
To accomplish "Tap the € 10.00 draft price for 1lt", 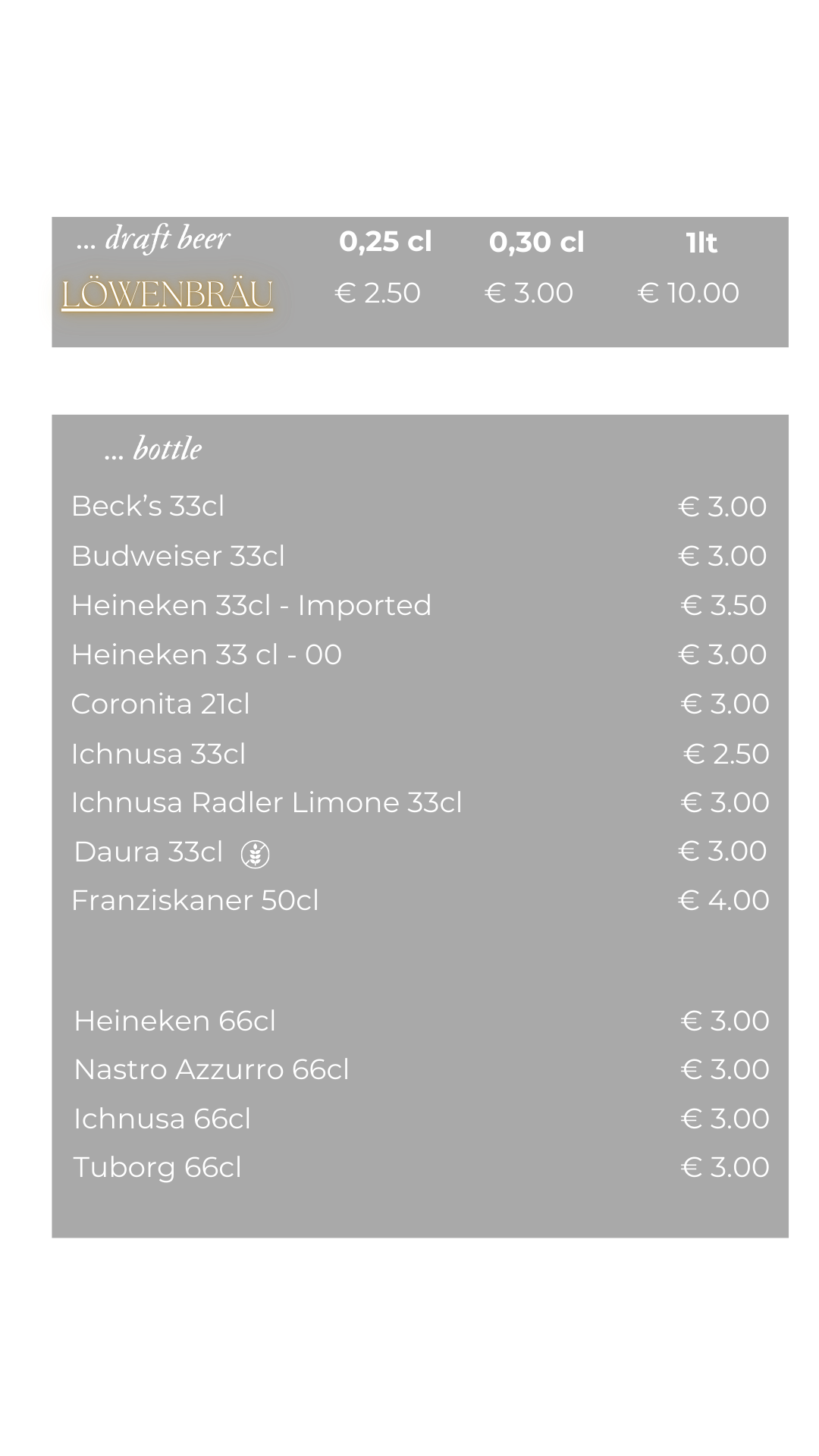I will (688, 293).
